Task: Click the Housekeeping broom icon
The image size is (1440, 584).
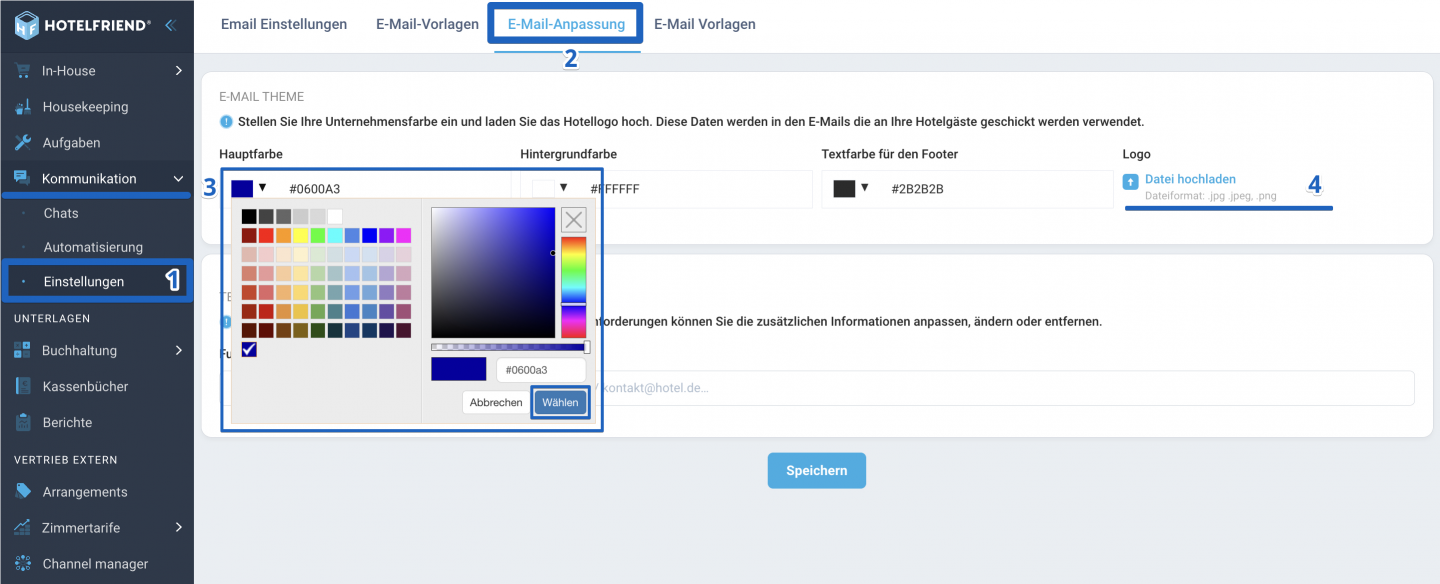Action: click(x=23, y=107)
